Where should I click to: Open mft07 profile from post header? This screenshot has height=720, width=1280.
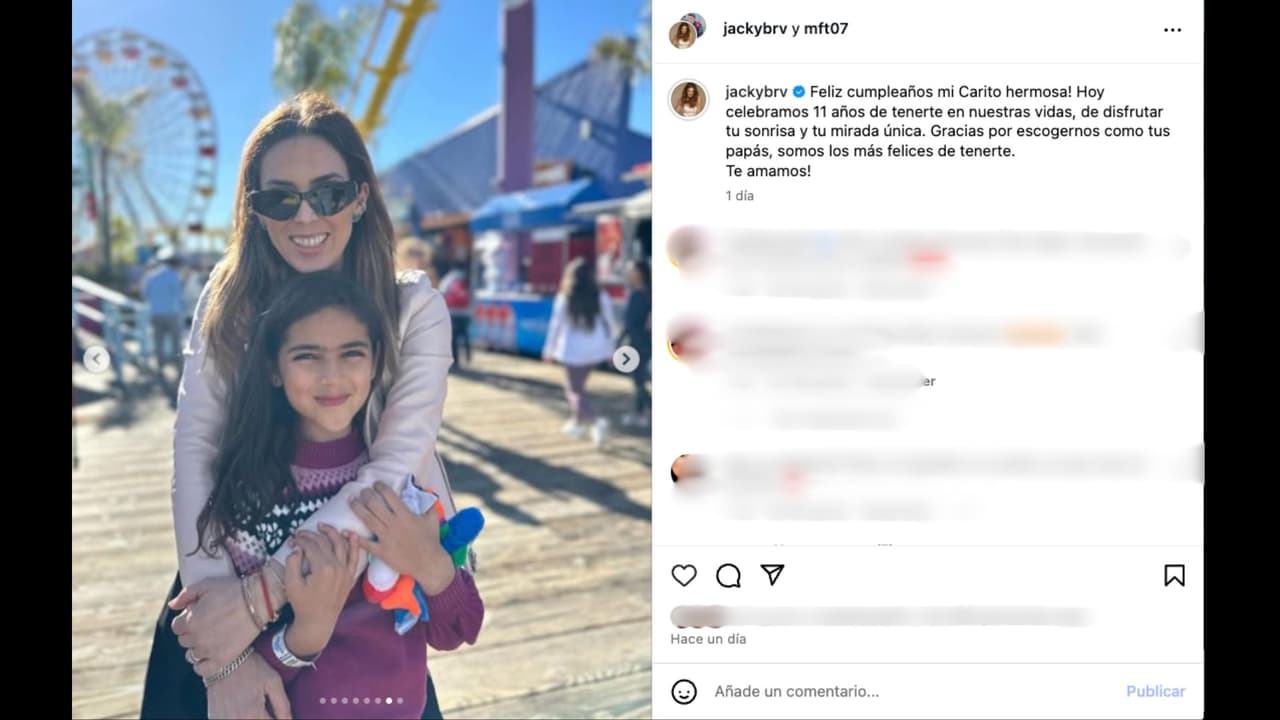tap(826, 28)
